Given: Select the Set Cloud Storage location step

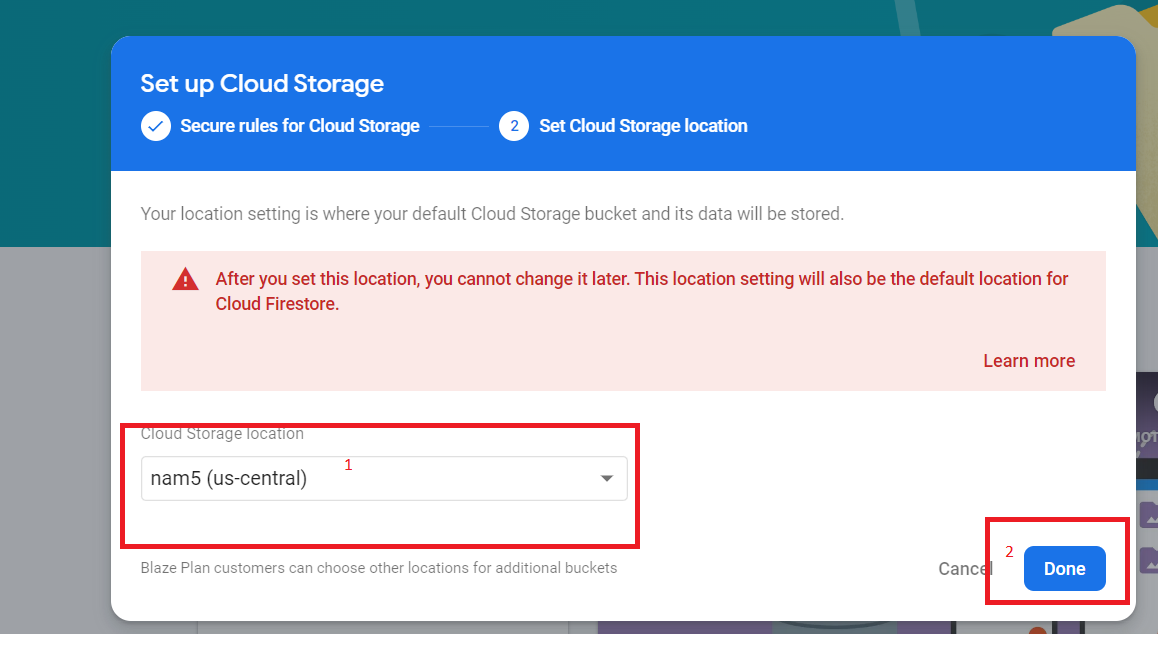Looking at the screenshot, I should [x=643, y=126].
